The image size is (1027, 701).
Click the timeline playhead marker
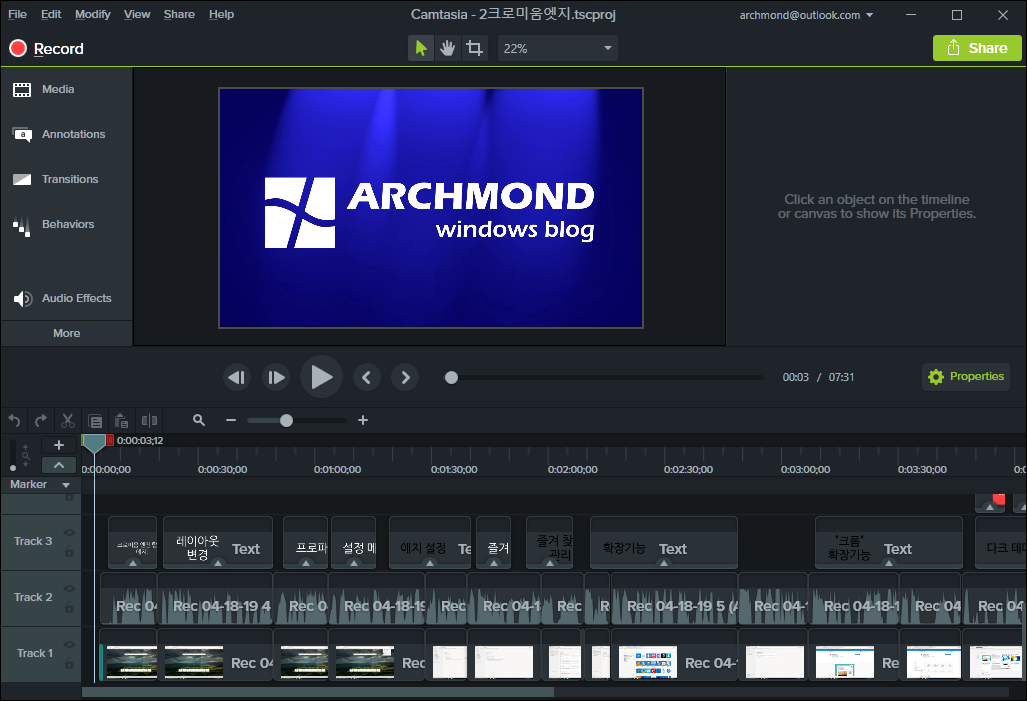coord(94,444)
